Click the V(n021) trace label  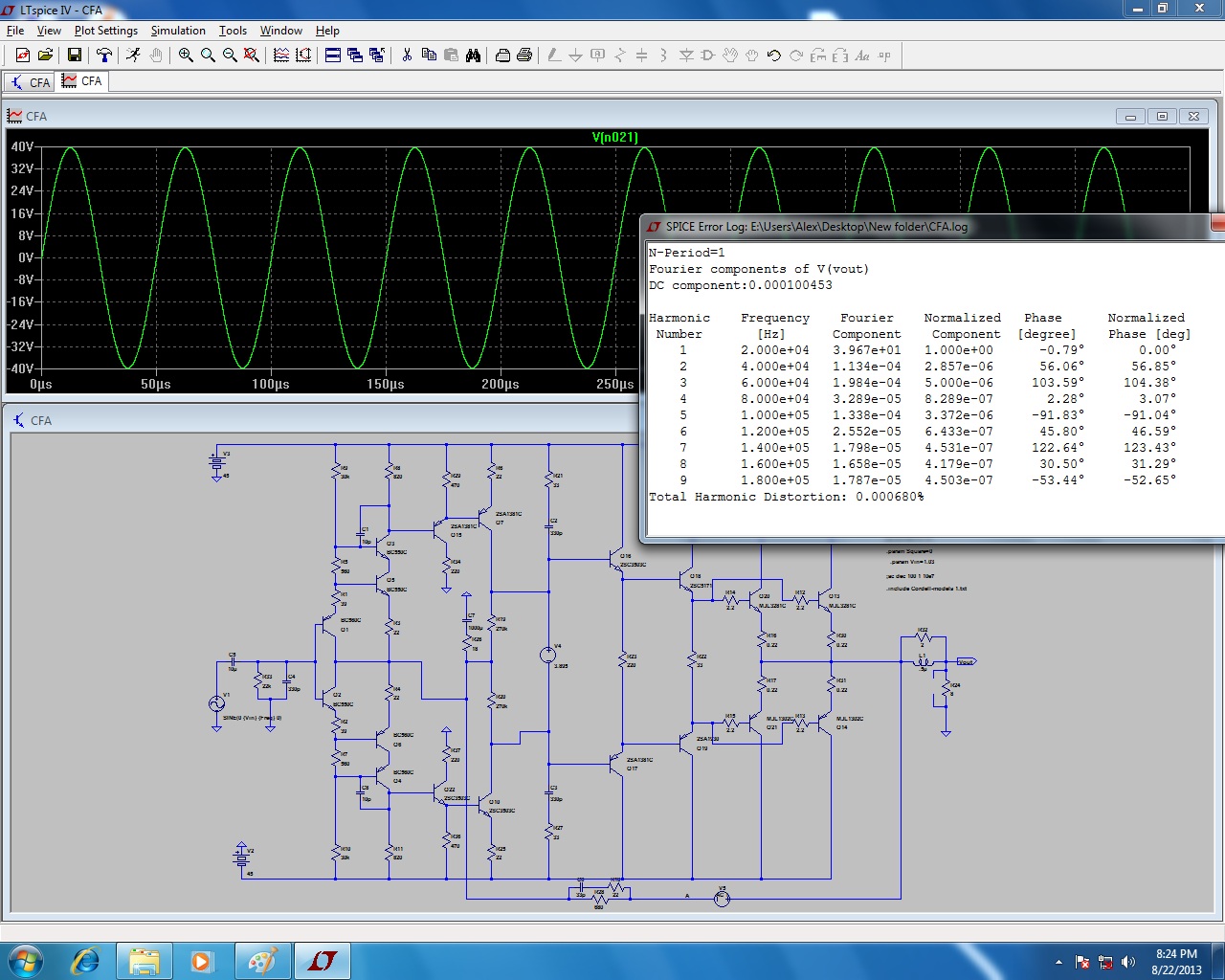coord(614,137)
